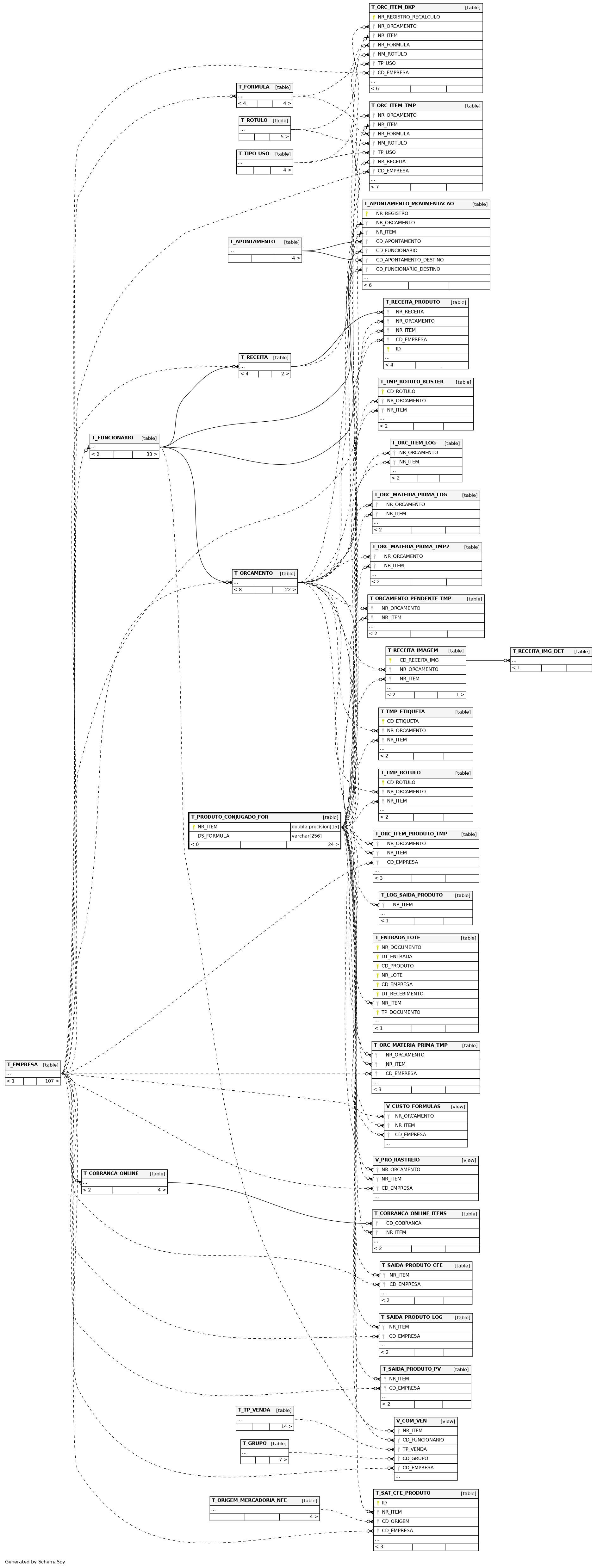Expand the hidden columns of T_RECEITA_IMG_DET

coord(551,660)
